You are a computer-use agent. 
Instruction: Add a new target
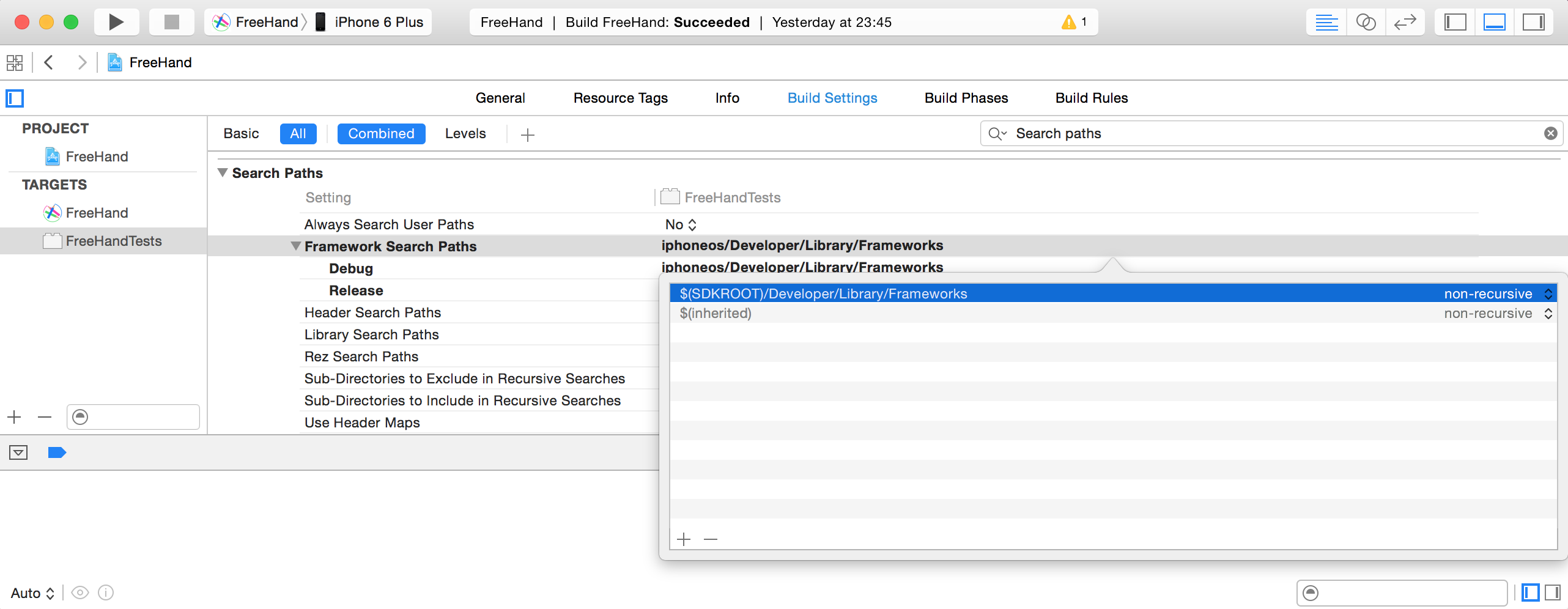point(15,417)
